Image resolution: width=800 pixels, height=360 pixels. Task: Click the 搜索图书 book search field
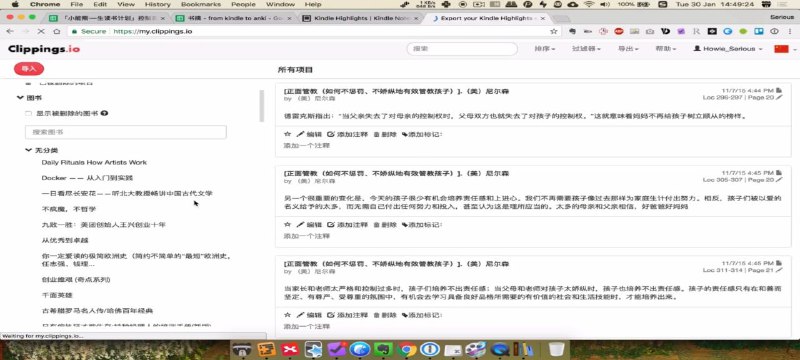pos(126,132)
